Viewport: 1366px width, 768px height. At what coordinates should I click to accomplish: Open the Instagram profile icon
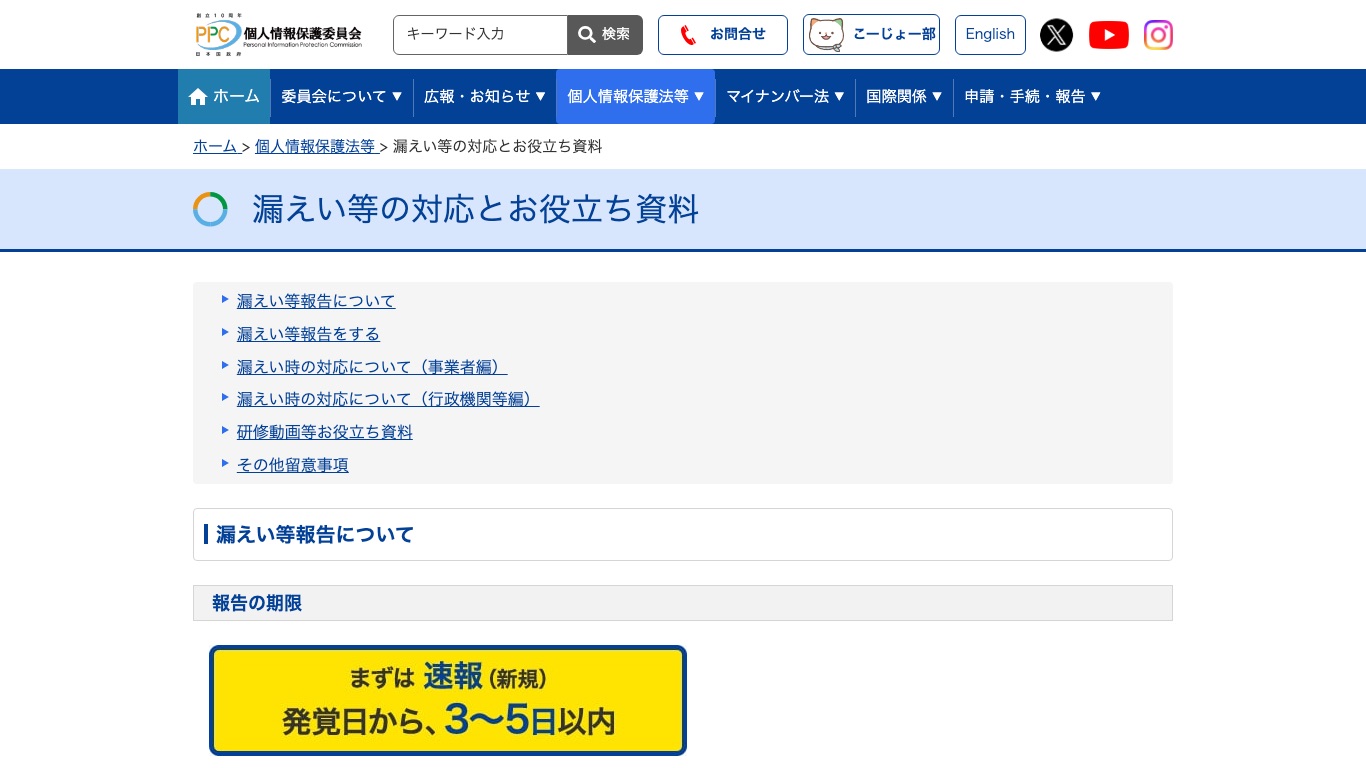point(1158,35)
